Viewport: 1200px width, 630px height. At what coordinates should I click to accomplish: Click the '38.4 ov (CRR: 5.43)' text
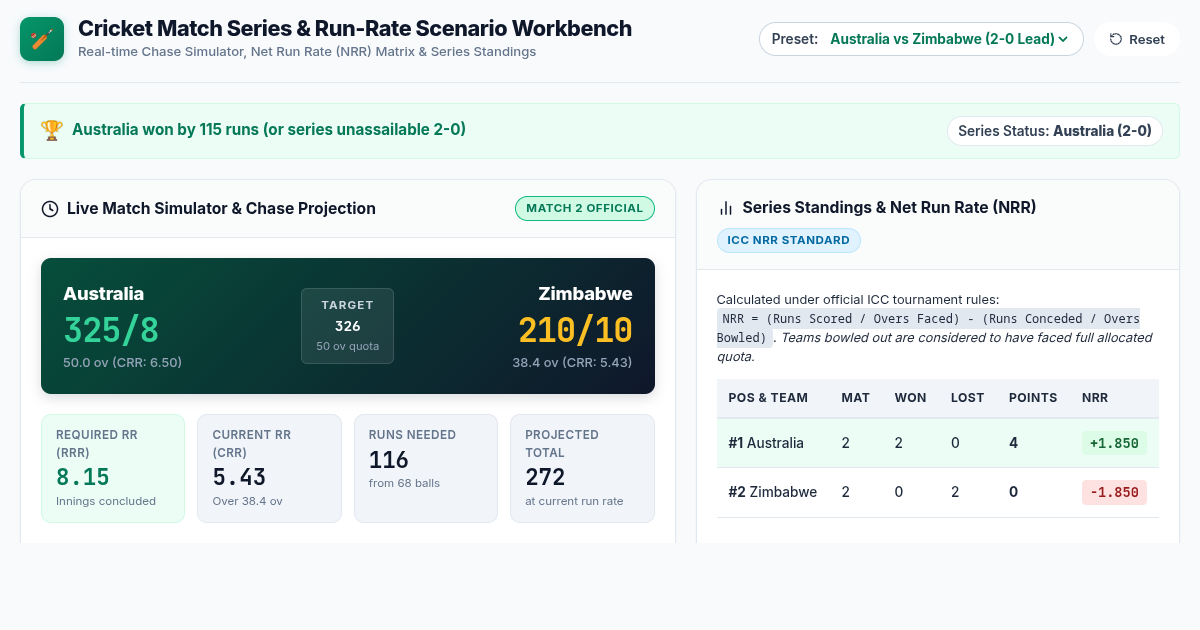573,362
